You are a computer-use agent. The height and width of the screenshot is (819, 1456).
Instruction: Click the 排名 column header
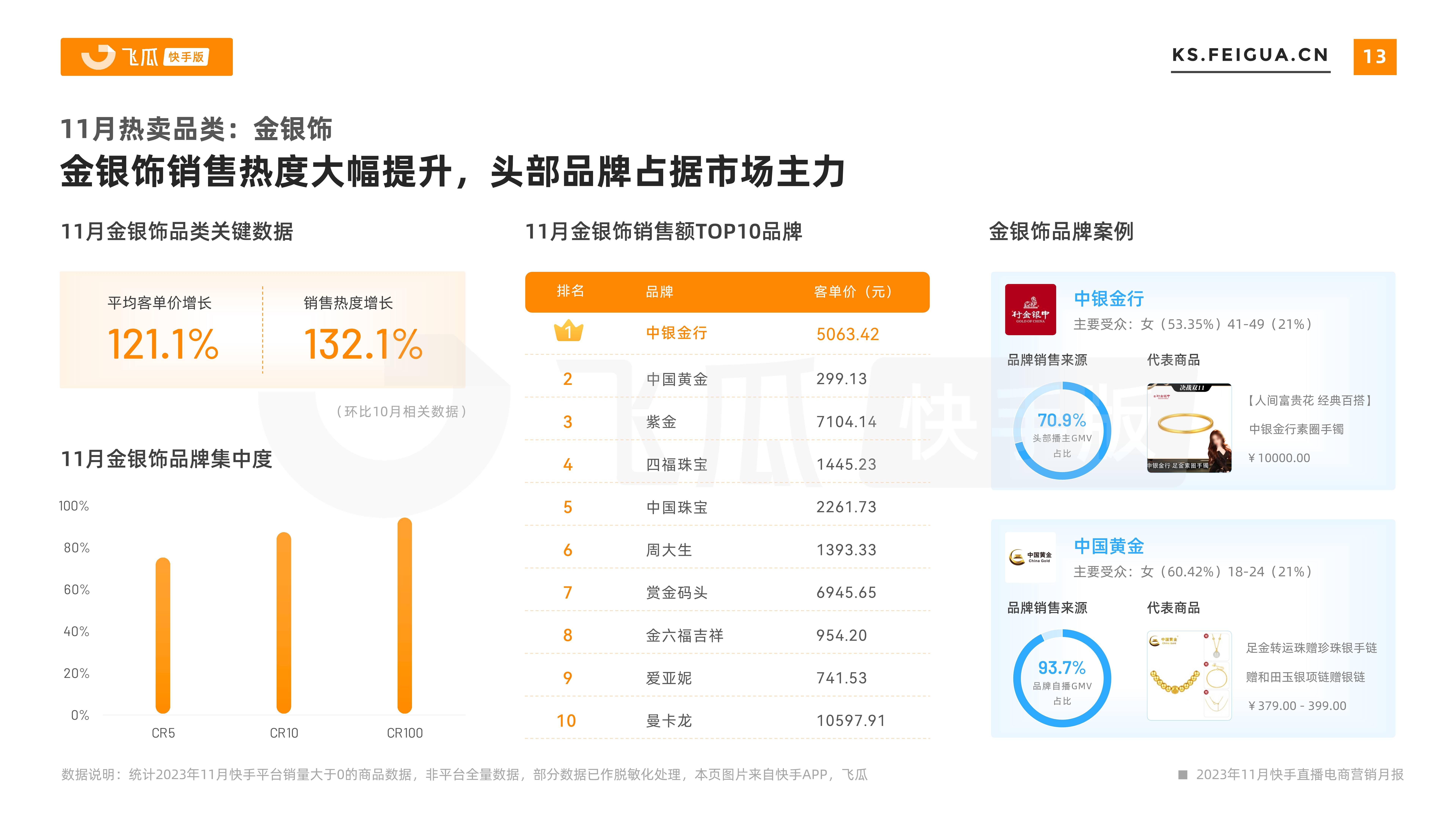tap(570, 291)
